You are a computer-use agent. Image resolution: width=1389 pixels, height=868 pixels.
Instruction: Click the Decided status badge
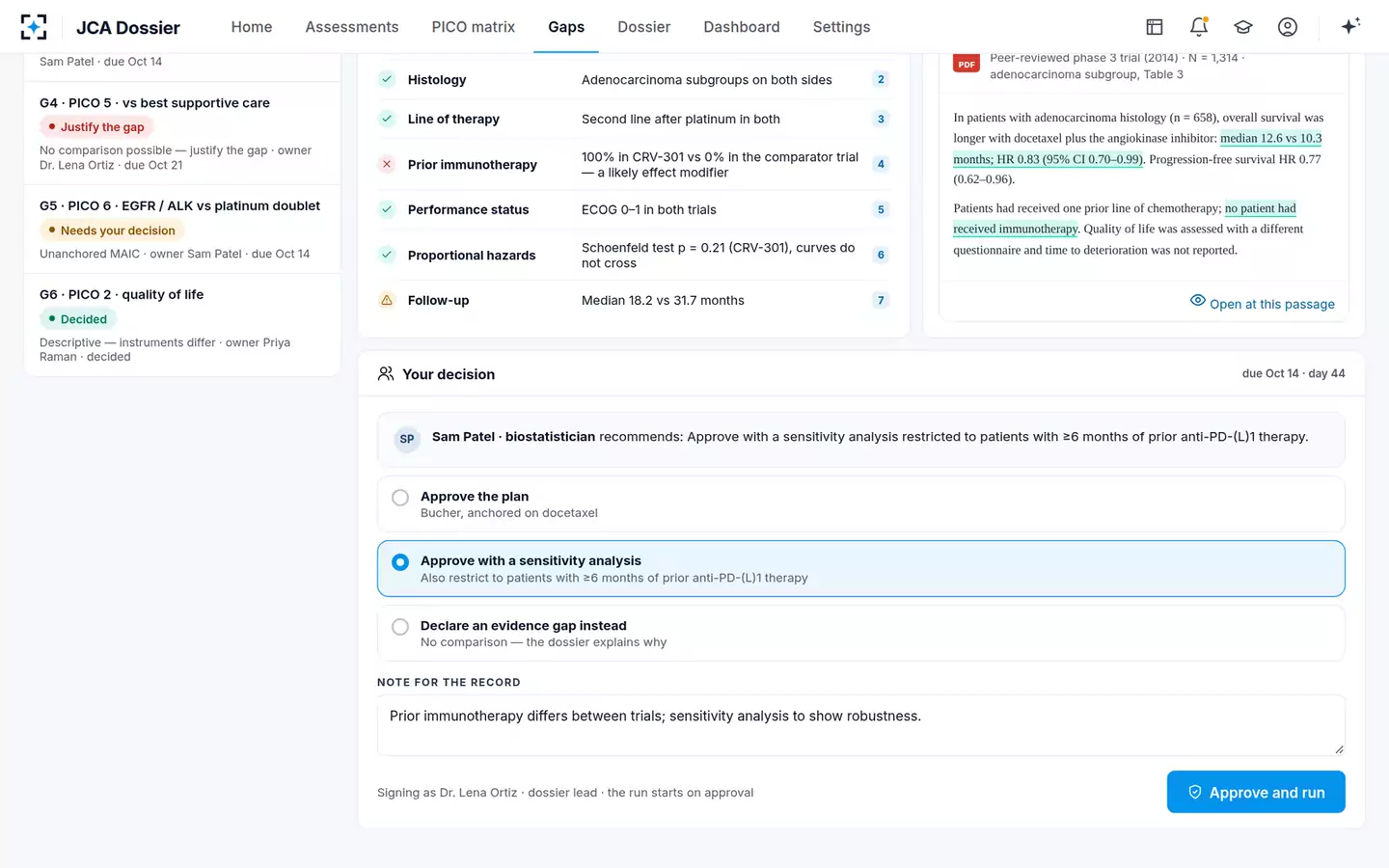point(78,319)
